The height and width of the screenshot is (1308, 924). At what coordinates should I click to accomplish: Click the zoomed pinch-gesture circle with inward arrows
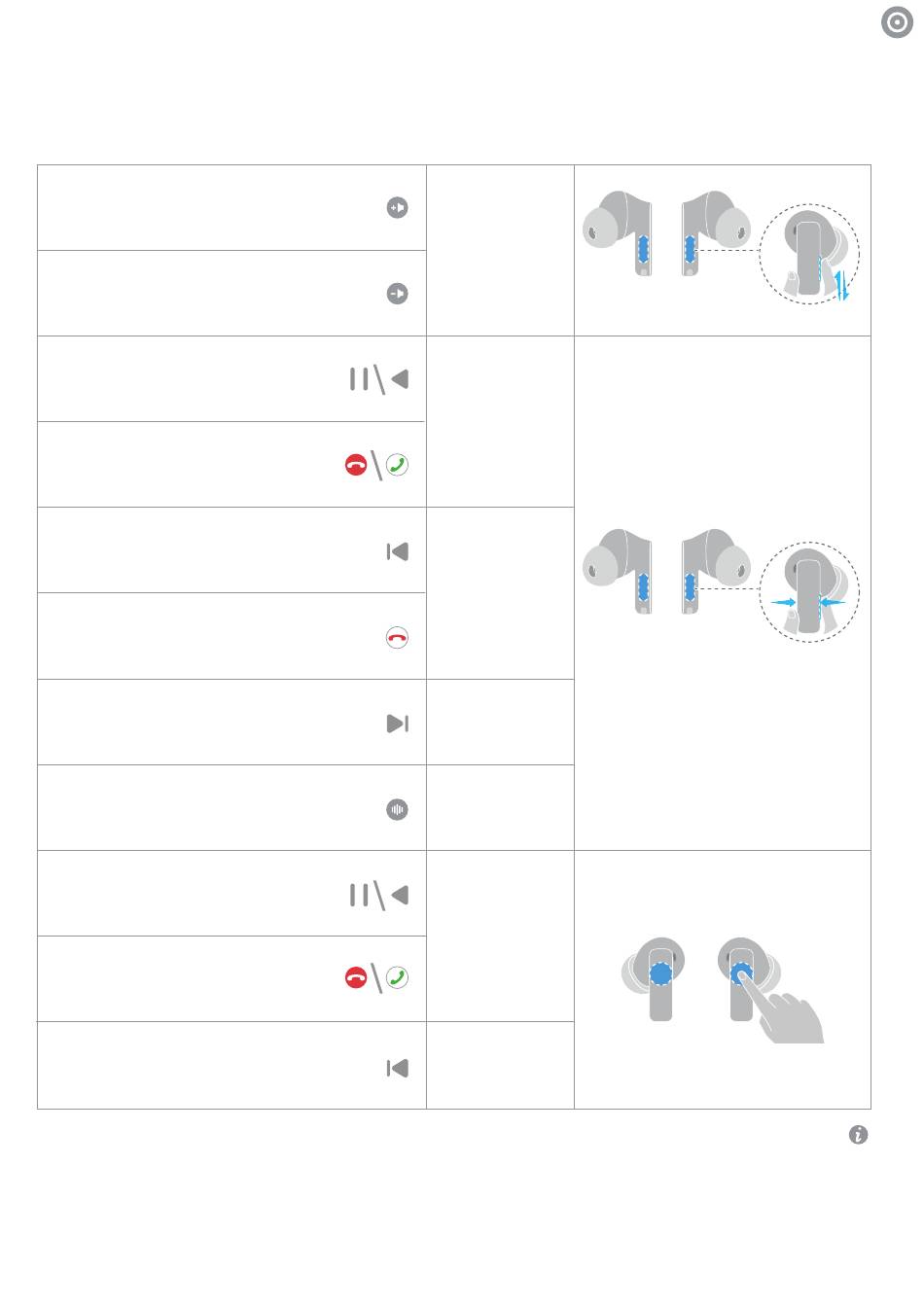pos(809,592)
